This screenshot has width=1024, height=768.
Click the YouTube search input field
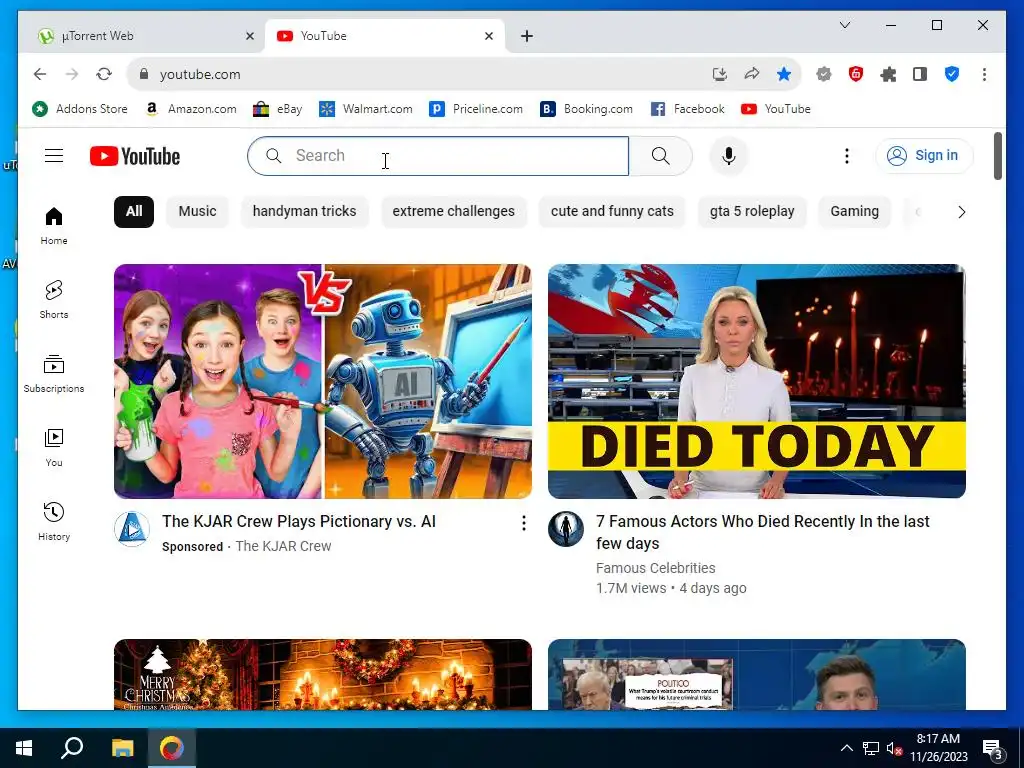[x=438, y=155]
